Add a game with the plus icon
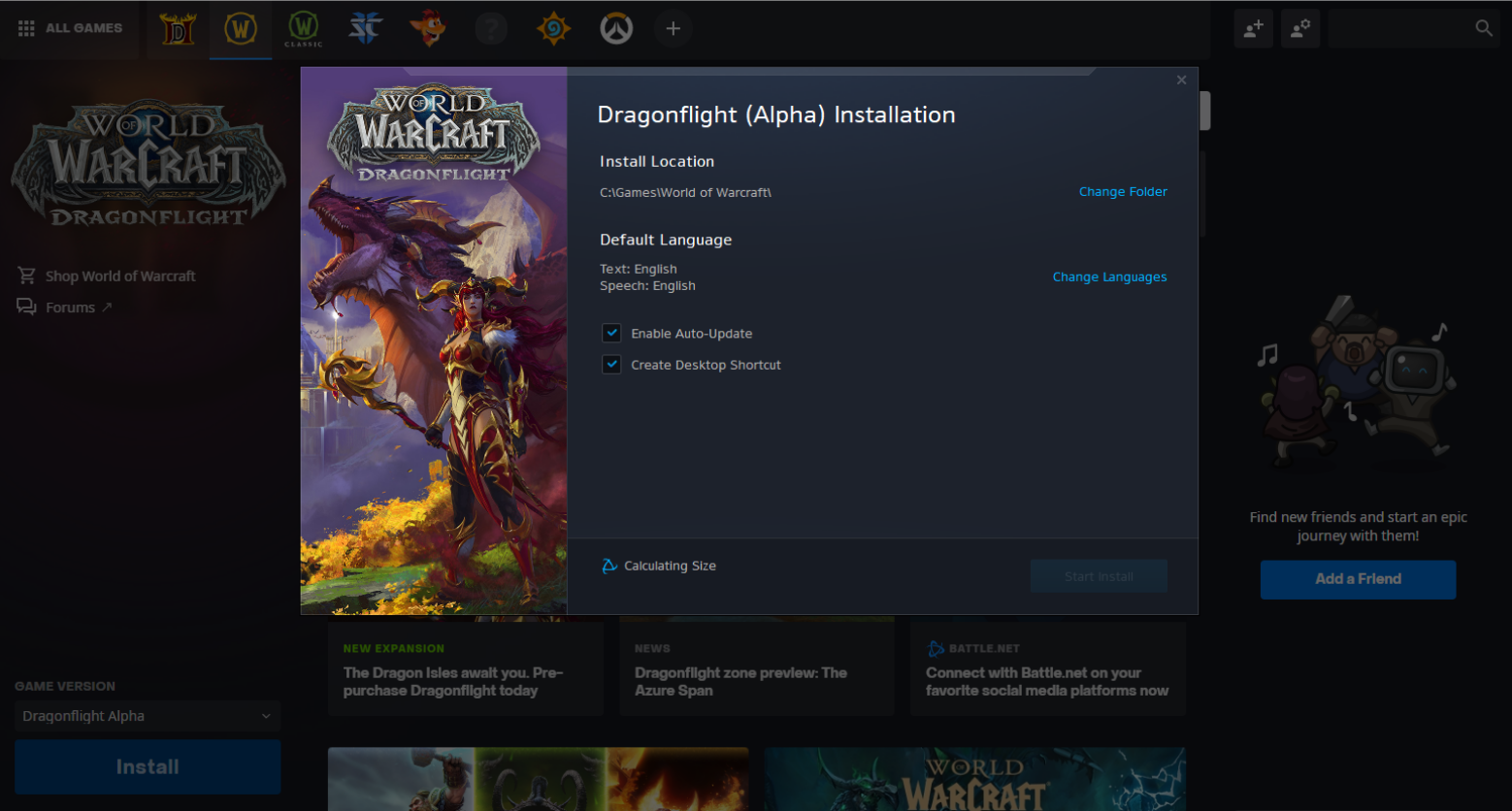The height and width of the screenshot is (811, 1512). (x=673, y=29)
